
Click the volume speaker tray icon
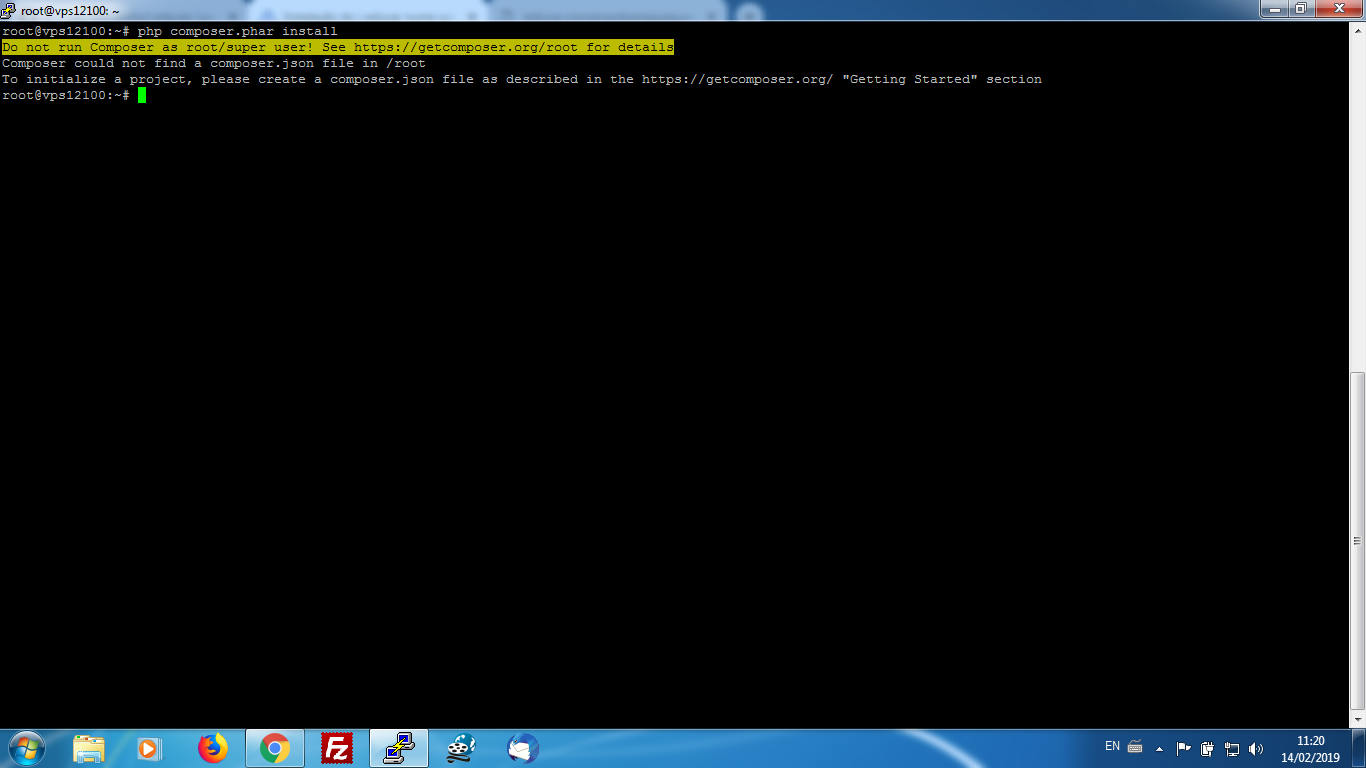pyautogui.click(x=1256, y=748)
